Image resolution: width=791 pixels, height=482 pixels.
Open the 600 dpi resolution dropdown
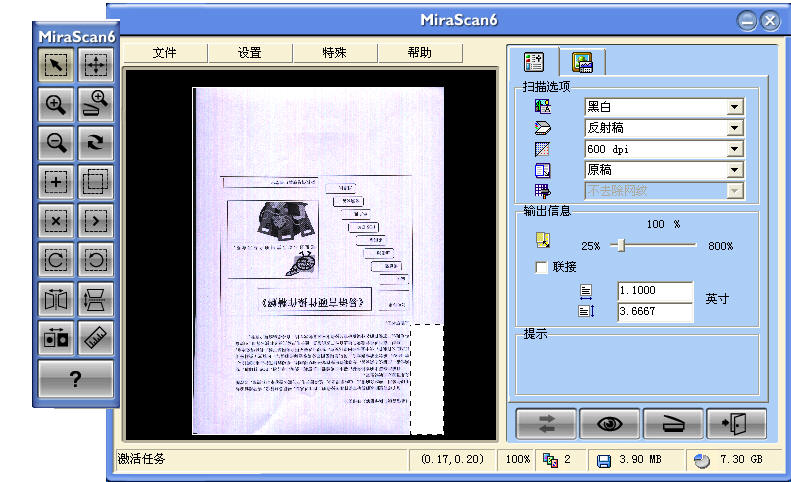(735, 149)
